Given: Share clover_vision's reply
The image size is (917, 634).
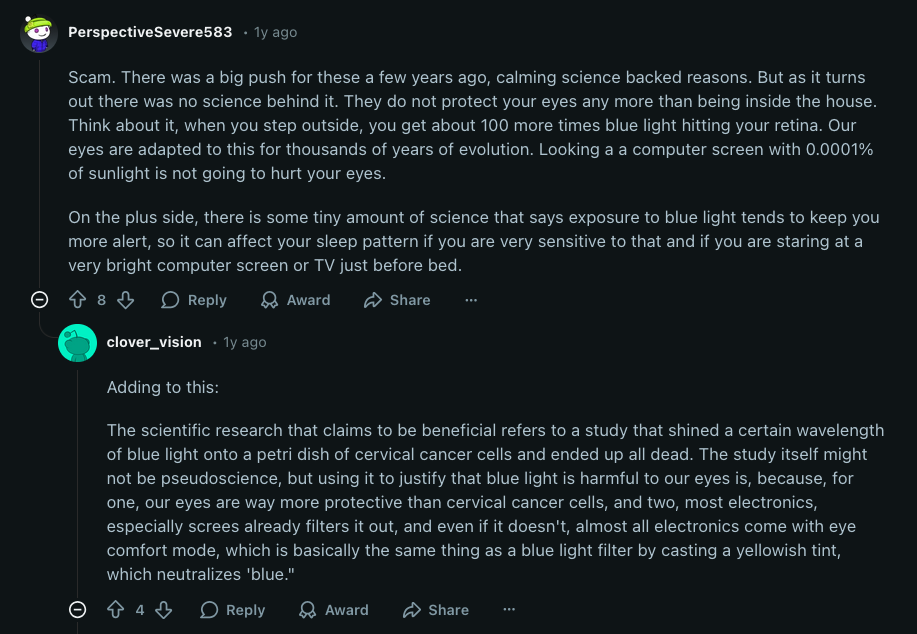Looking at the screenshot, I should point(435,610).
